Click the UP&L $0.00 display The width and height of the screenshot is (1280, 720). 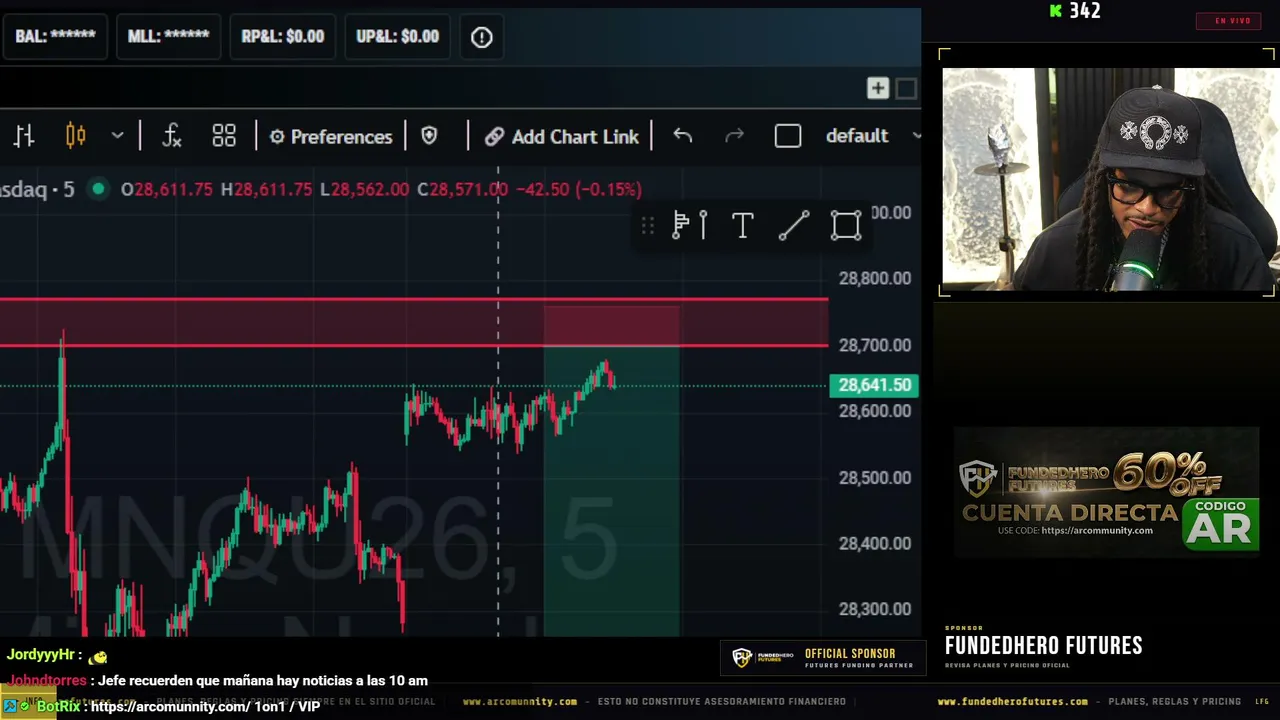[398, 37]
